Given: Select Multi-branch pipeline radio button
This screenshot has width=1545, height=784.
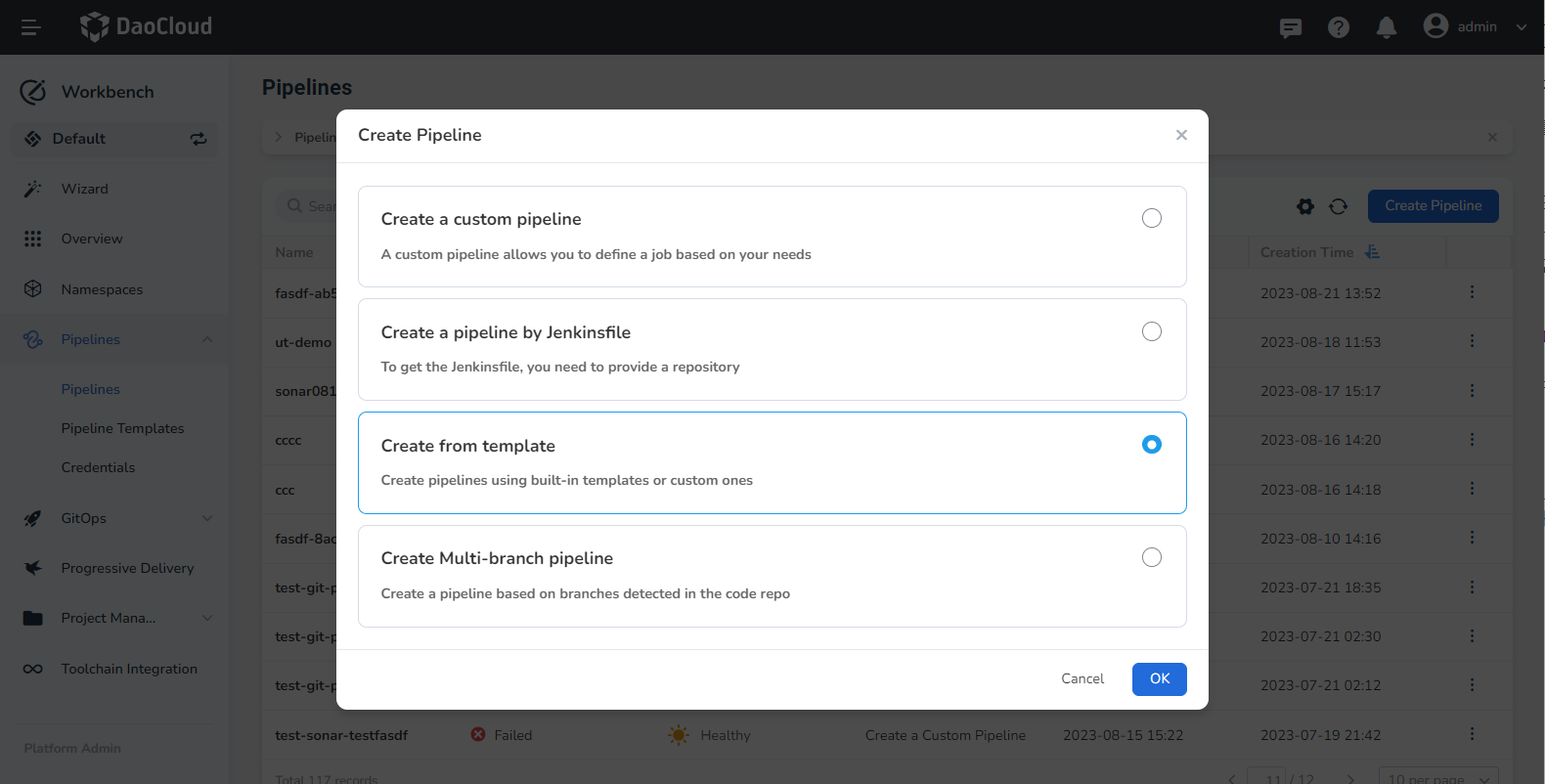Looking at the screenshot, I should click(x=1152, y=557).
